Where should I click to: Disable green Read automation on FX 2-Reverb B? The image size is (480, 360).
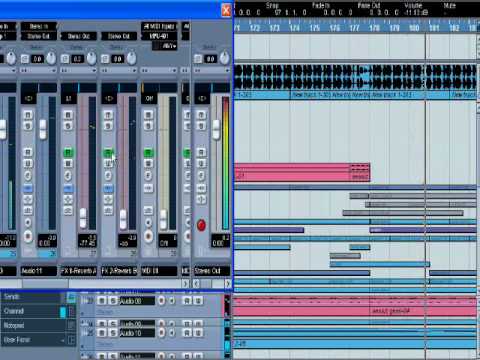[x=108, y=153]
